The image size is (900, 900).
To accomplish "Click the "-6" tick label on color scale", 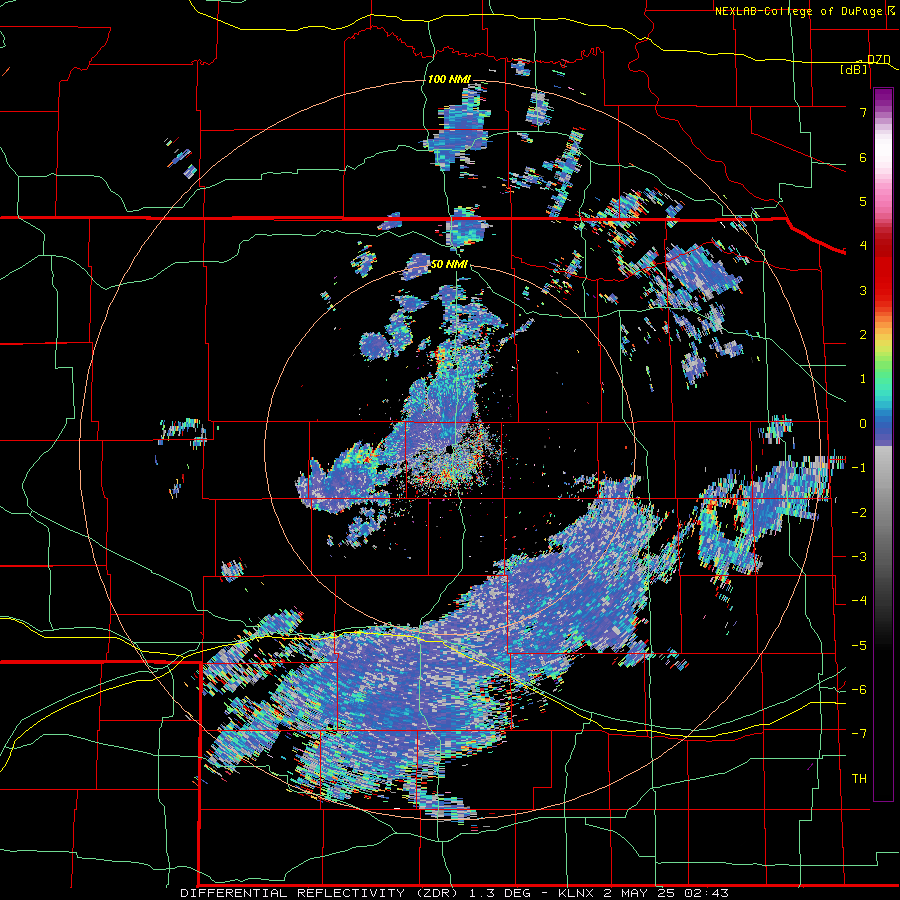I will click(x=859, y=689).
